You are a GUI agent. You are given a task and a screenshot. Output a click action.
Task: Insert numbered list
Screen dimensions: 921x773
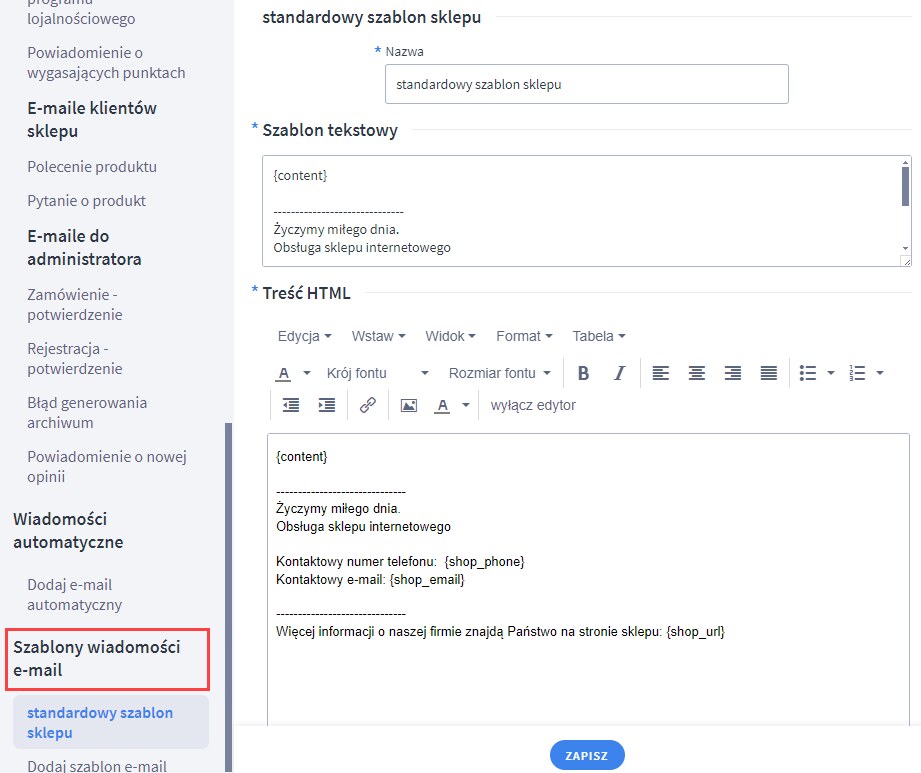(857, 373)
